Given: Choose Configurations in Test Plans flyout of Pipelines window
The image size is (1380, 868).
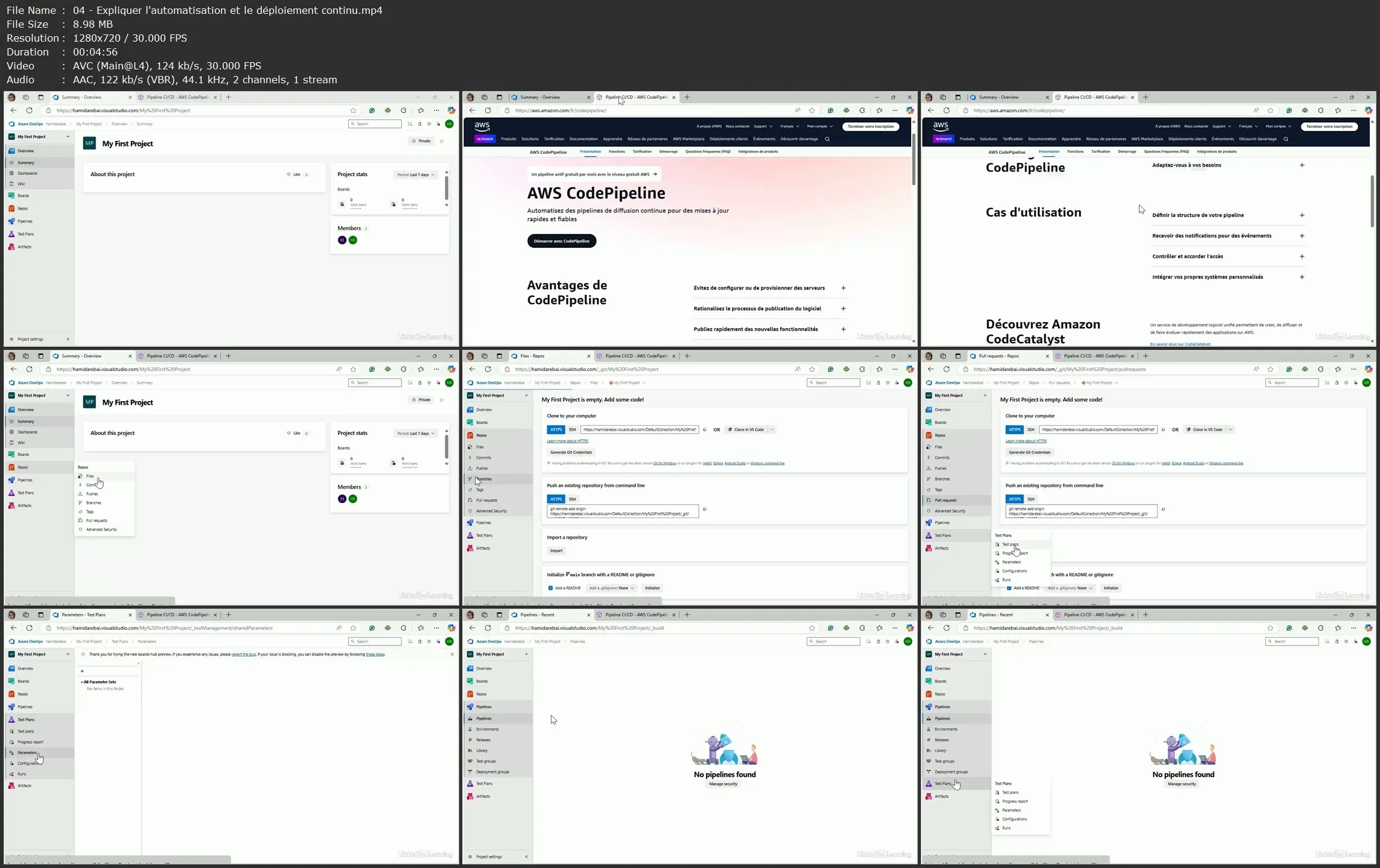Looking at the screenshot, I should 1021,819.
